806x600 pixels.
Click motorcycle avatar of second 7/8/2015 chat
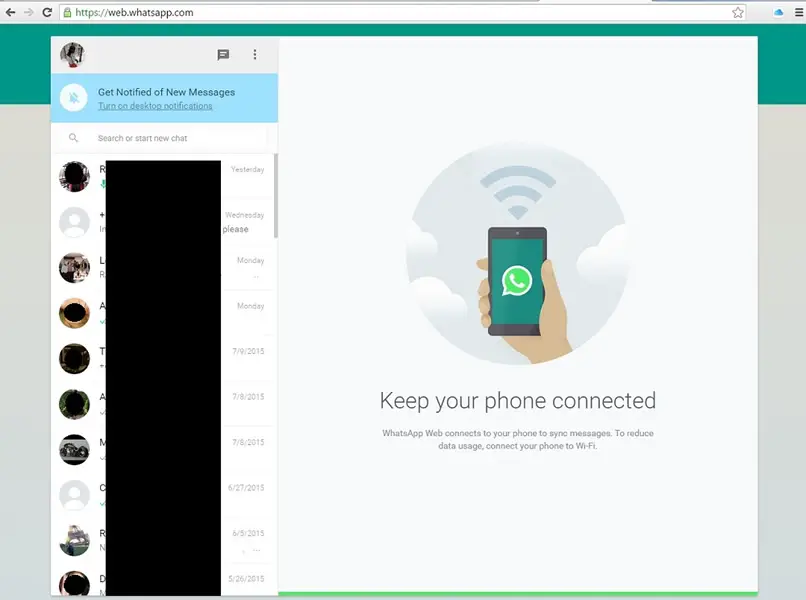74,449
